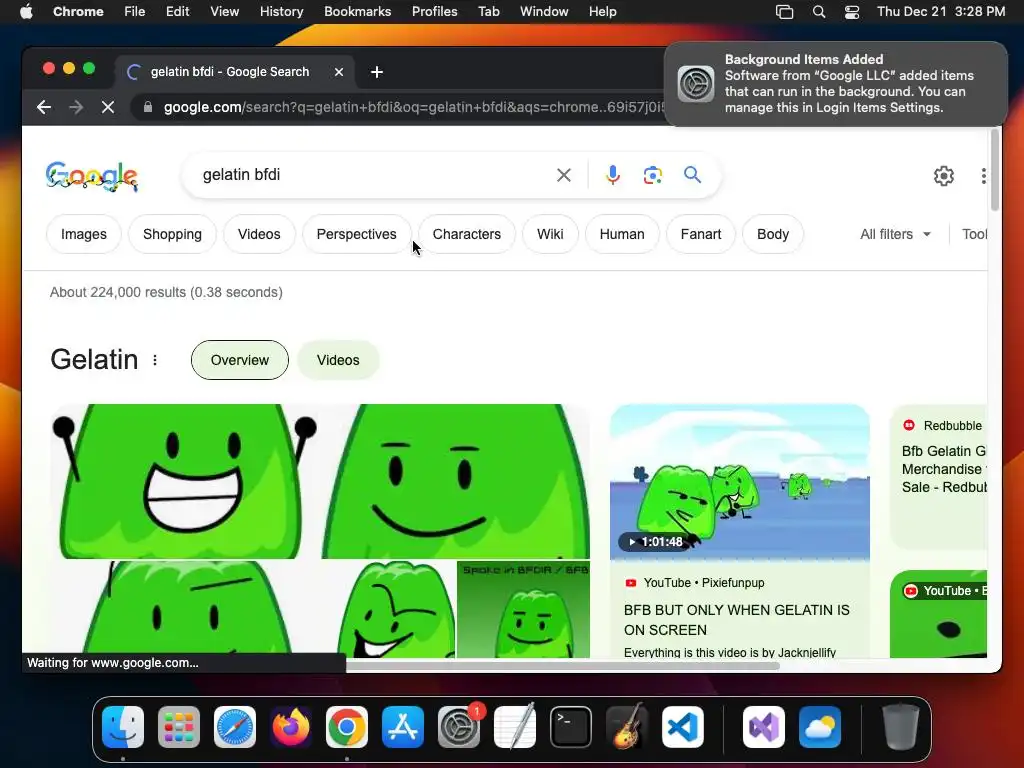Stop loading the page
This screenshot has height=768, width=1024.
click(108, 107)
